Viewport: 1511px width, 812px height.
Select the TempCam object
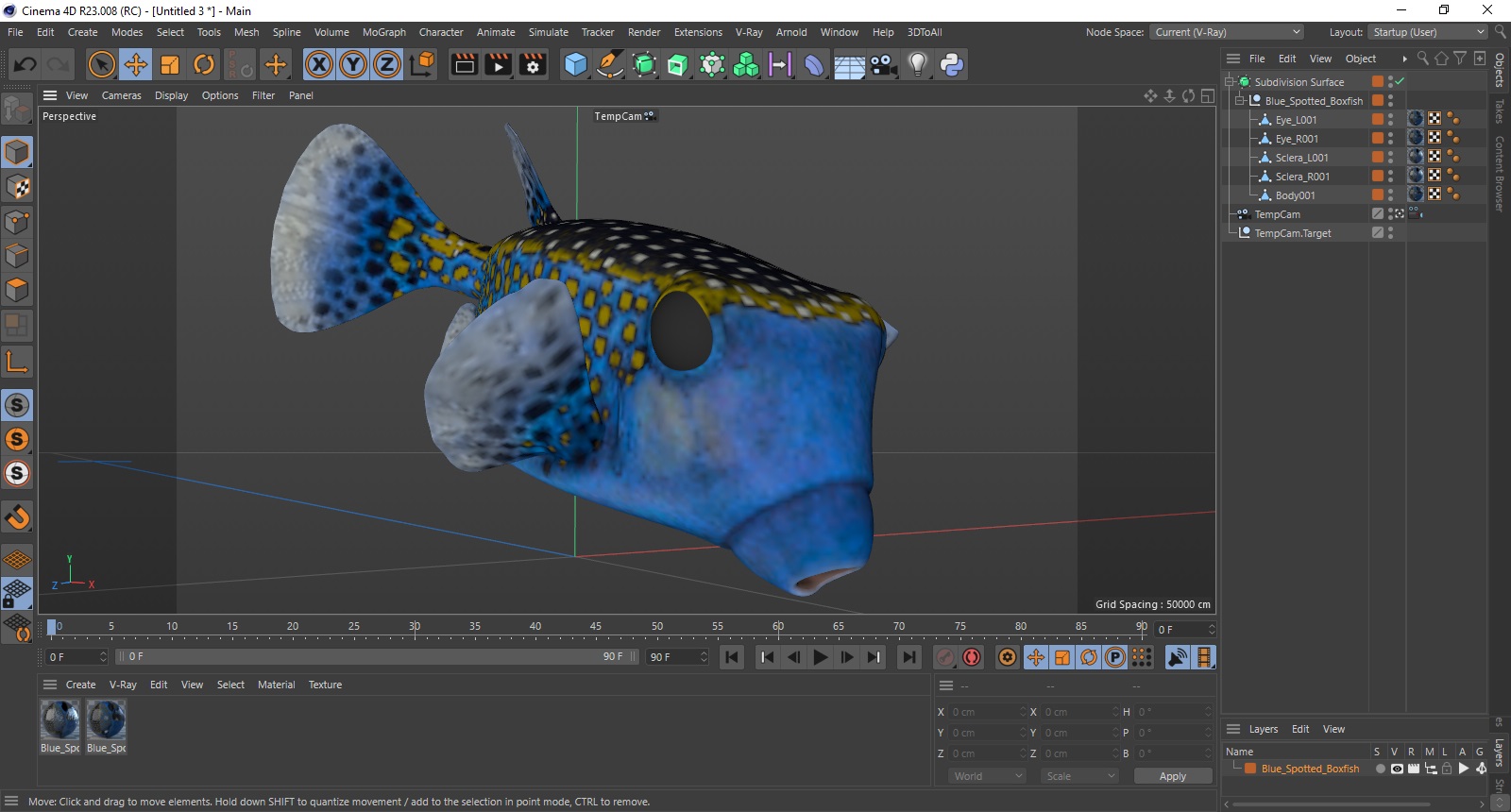tap(1277, 214)
